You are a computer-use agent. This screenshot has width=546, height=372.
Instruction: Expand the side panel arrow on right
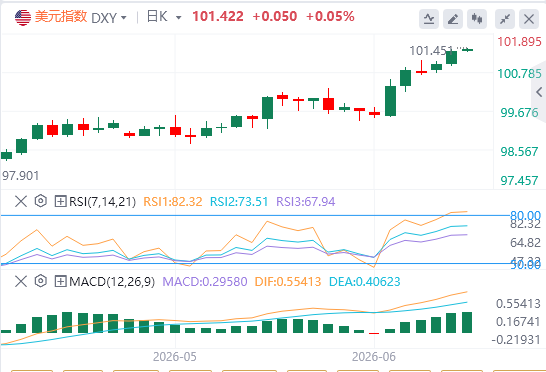pos(539,92)
